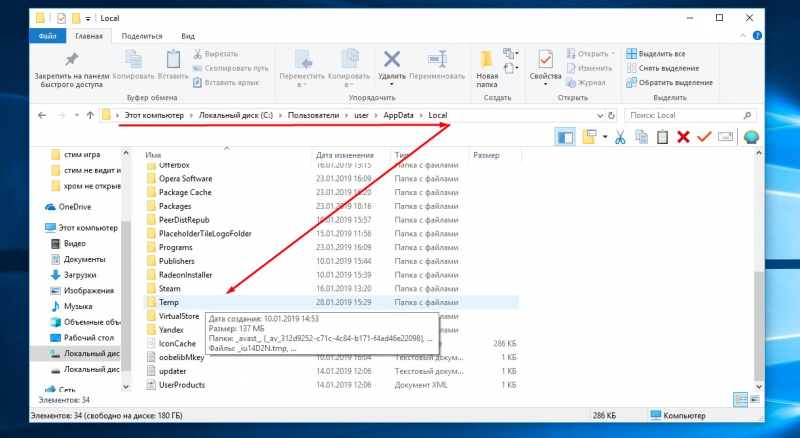Viewport: 800px width, 438px height.
Task: Pin folder via Закрепить на панели быстрого доступа
Action: [x=72, y=69]
